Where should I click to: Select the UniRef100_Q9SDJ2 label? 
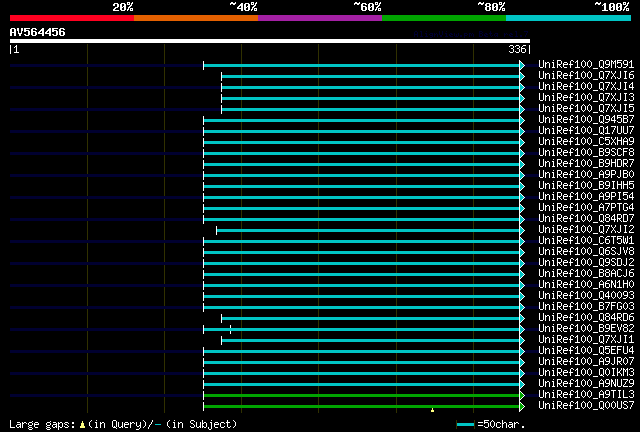point(586,263)
